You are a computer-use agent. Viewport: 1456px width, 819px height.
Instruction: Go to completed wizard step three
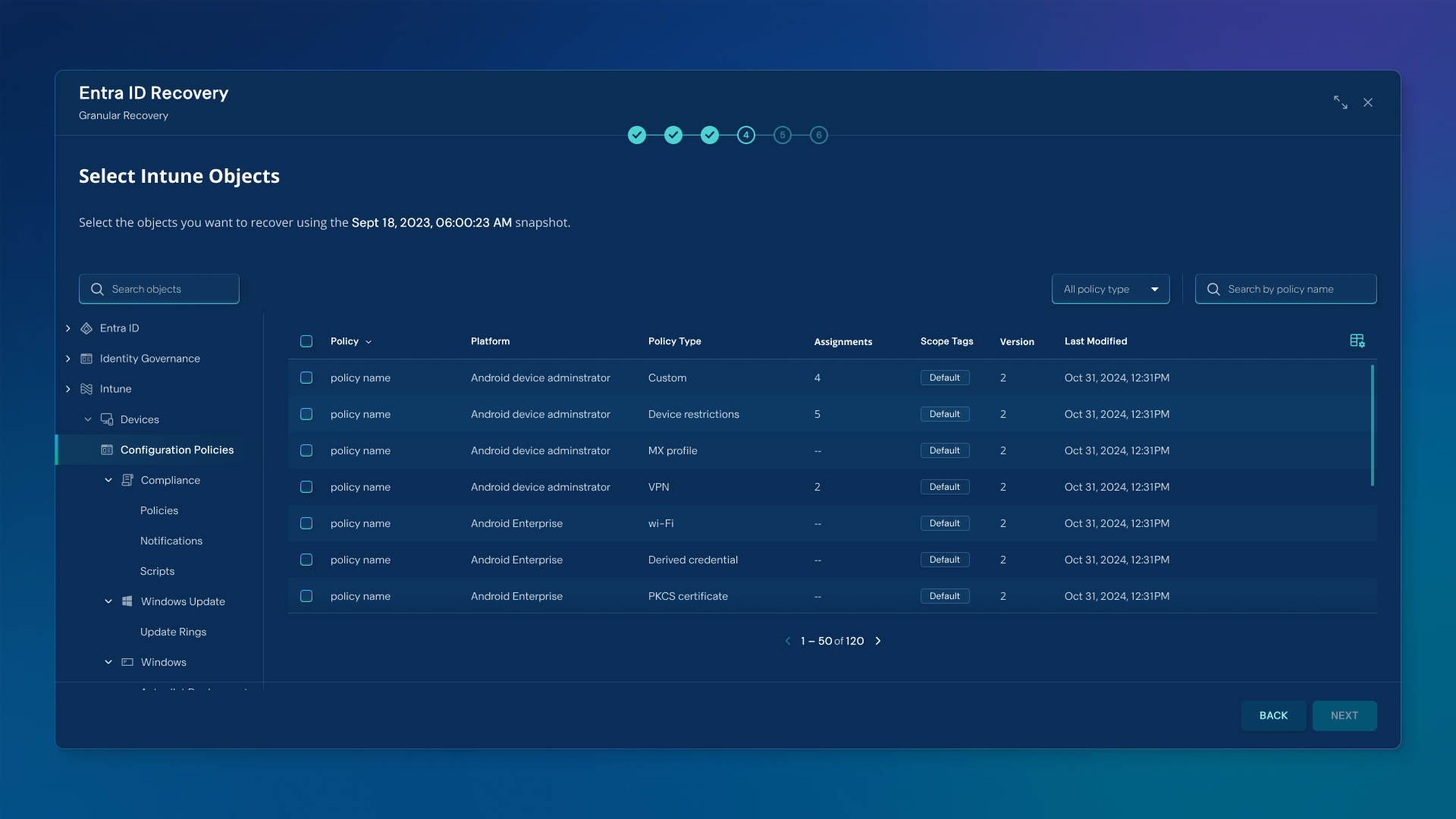click(x=710, y=135)
